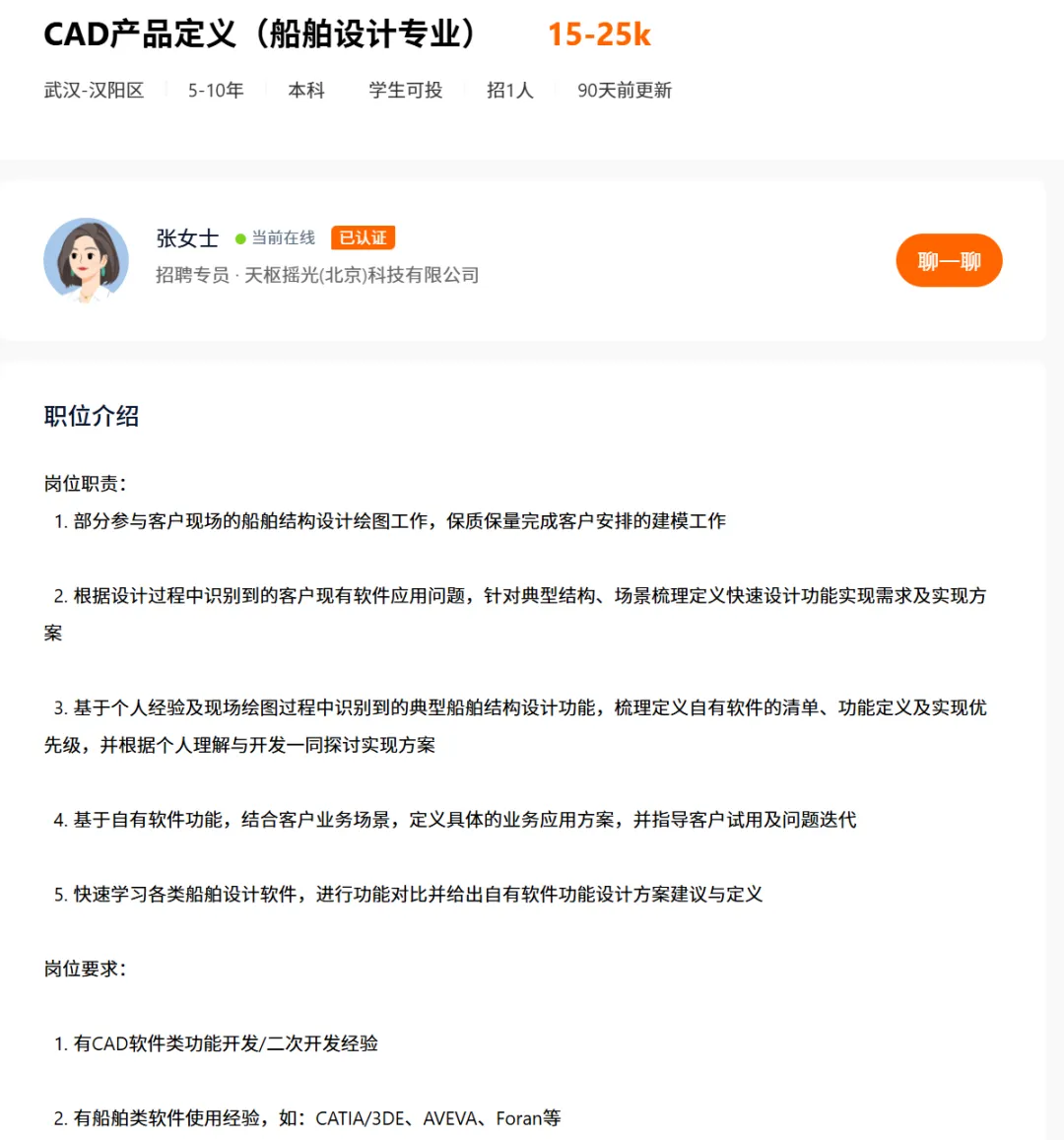The image size is (1064, 1140).
Task: Select the recruiter name 张女士
Action: click(187, 237)
